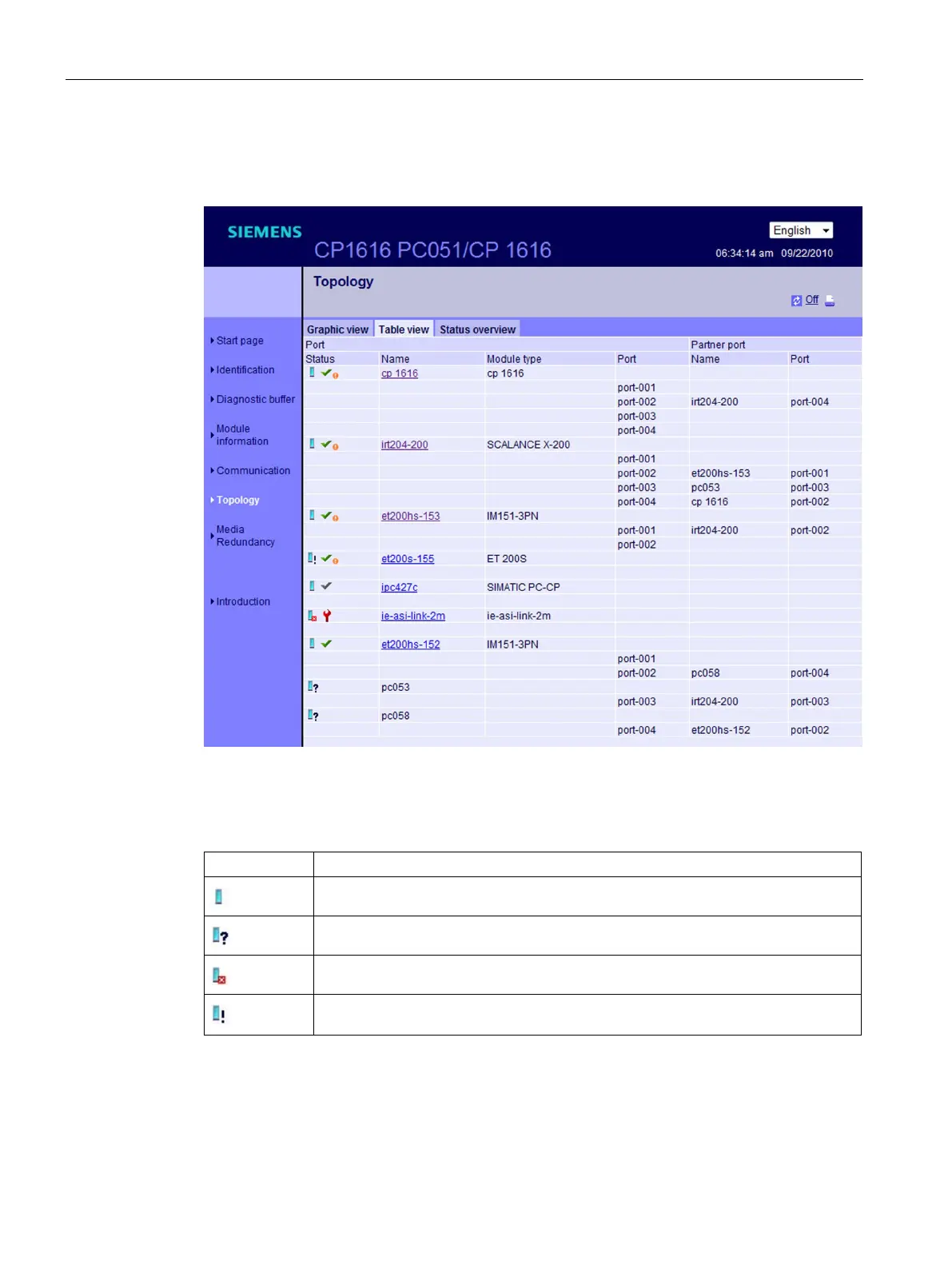Open the irt204-200 device link in the Name column
952x1269 pixels.
[404, 445]
